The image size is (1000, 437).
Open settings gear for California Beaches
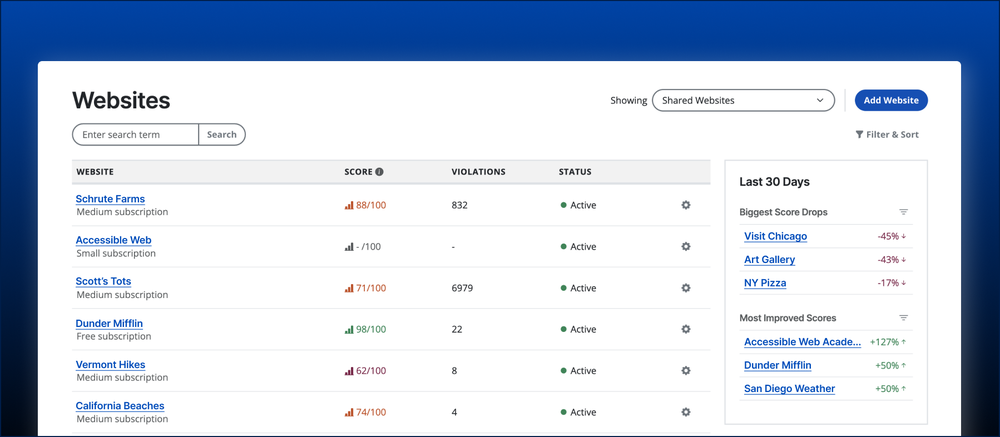[686, 412]
